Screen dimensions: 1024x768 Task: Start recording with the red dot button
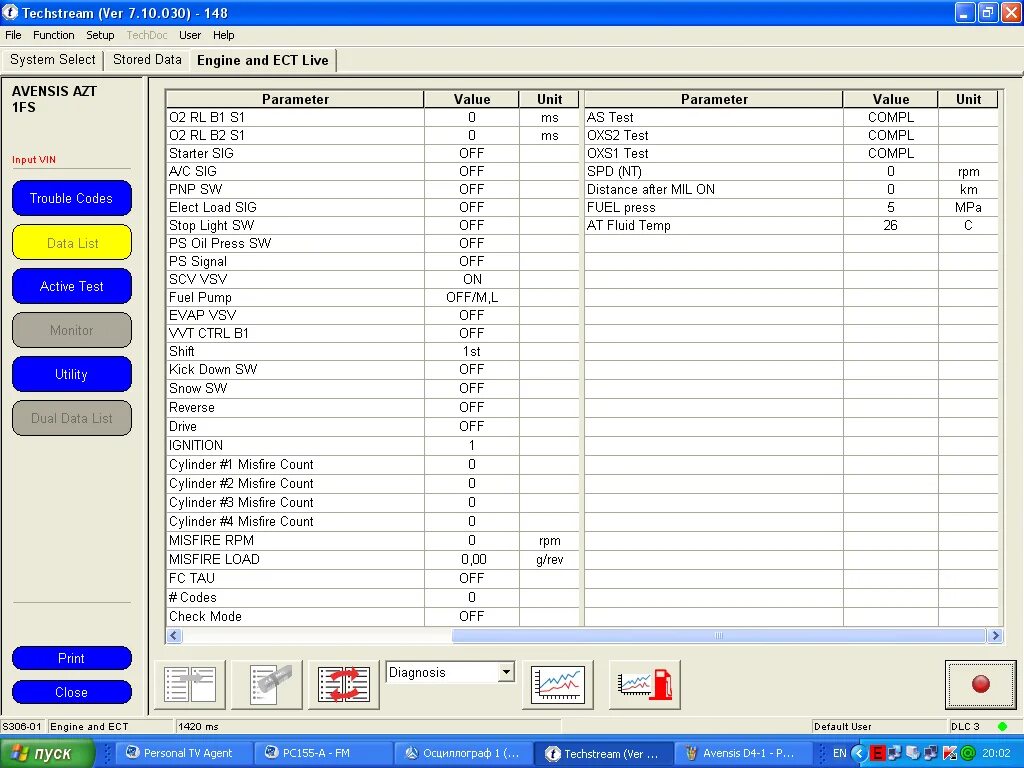(980, 684)
